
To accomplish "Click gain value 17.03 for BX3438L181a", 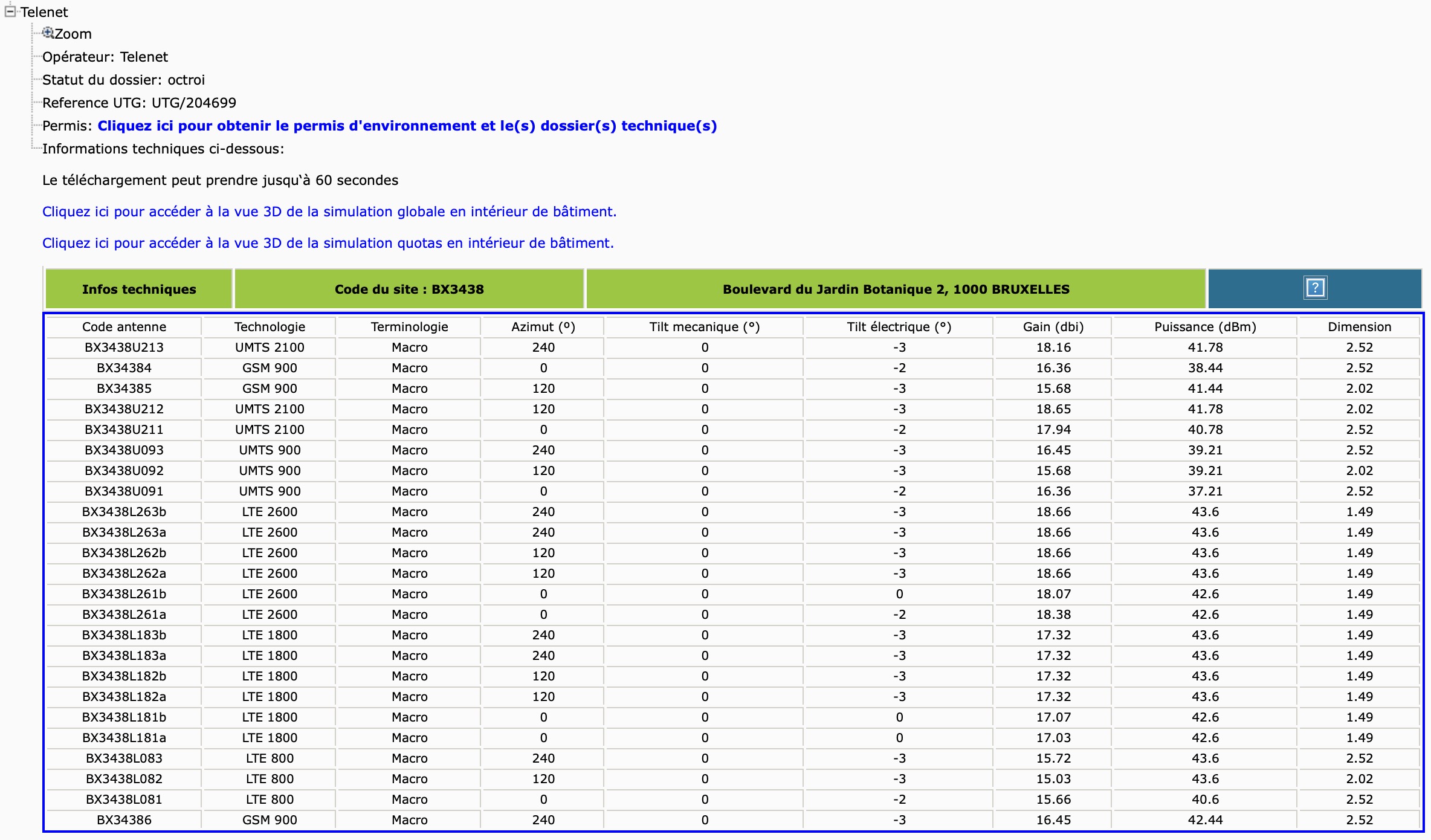I will tap(1053, 738).
